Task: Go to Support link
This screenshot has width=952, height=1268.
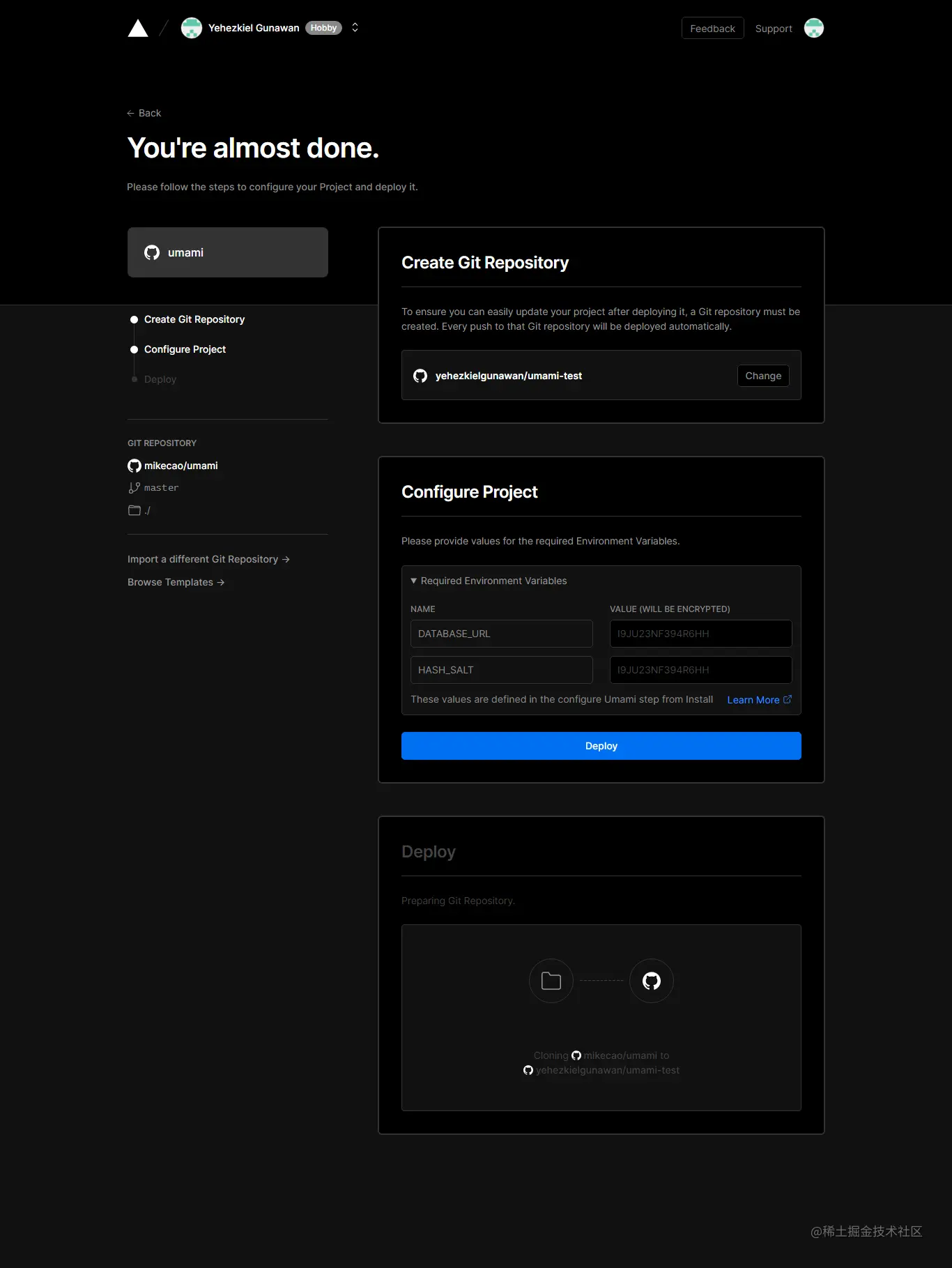Action: coord(774,29)
